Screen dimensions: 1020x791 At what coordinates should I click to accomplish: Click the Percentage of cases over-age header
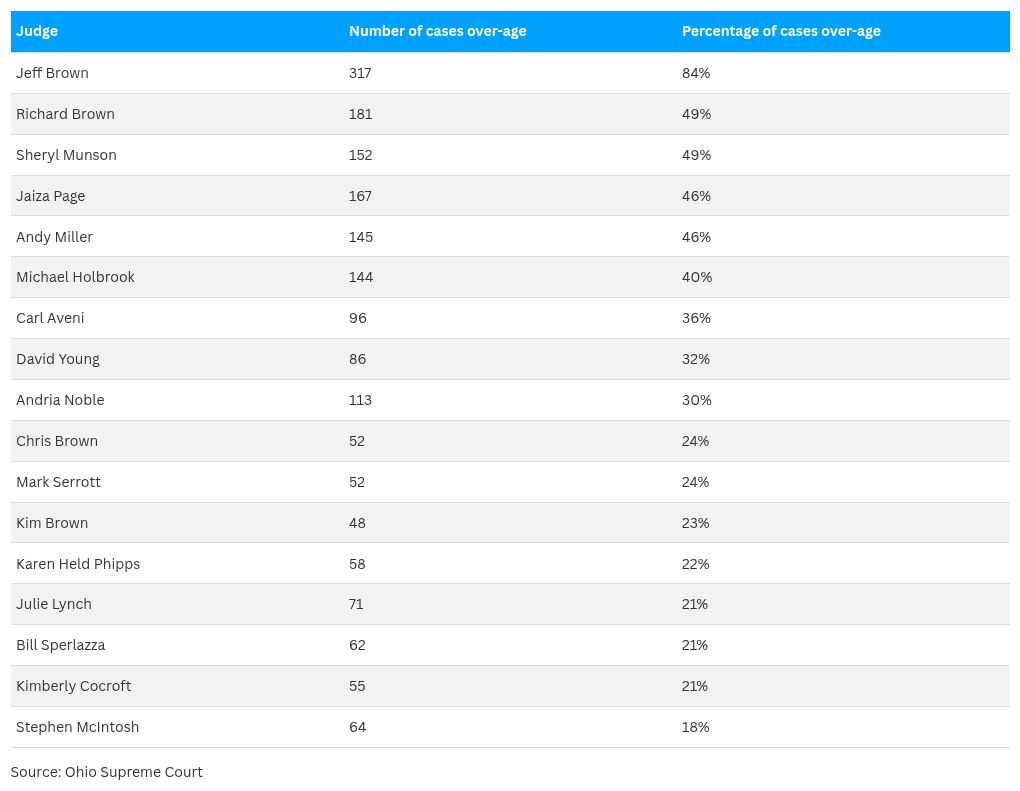[x=781, y=31]
